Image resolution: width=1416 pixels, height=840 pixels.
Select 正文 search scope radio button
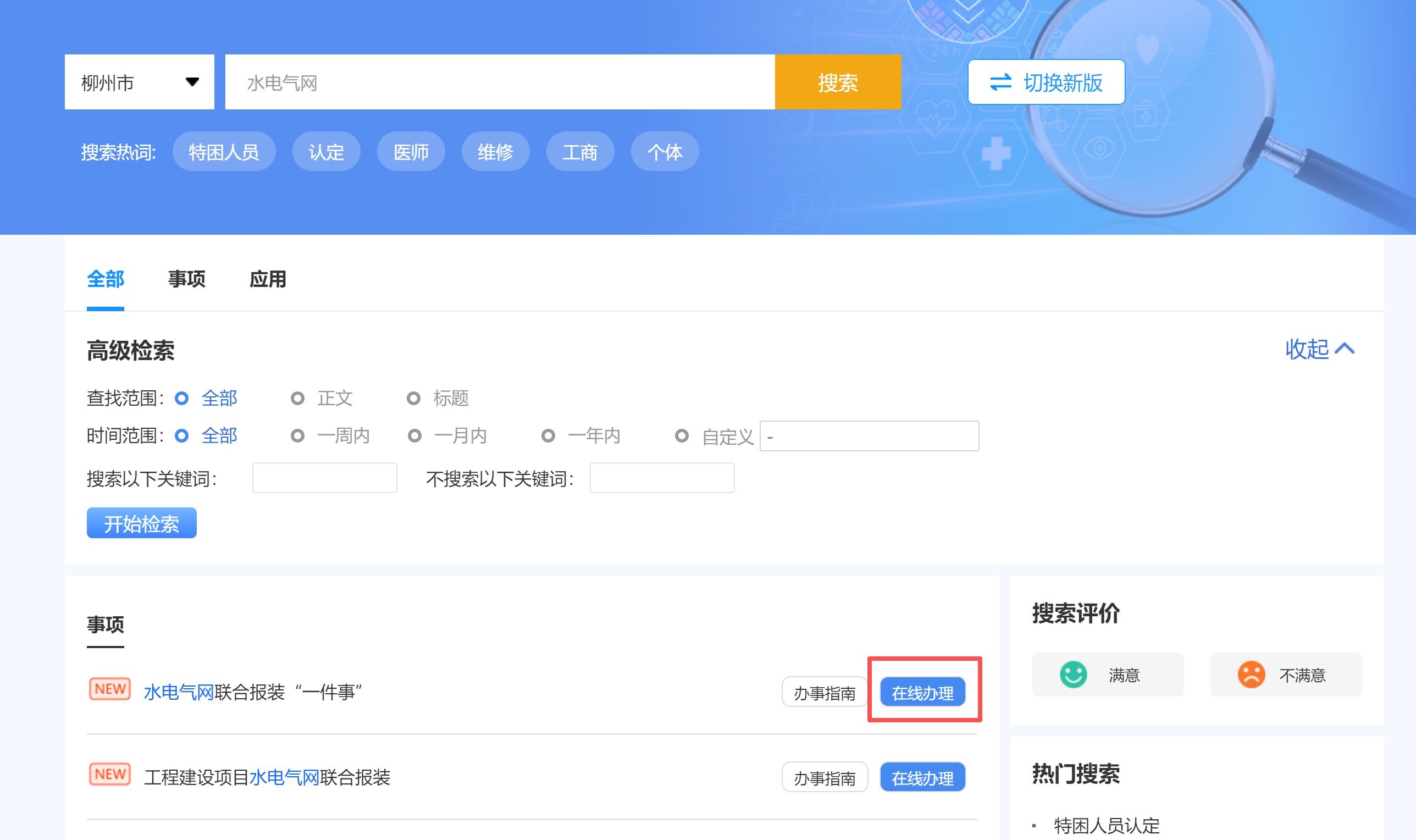click(298, 399)
